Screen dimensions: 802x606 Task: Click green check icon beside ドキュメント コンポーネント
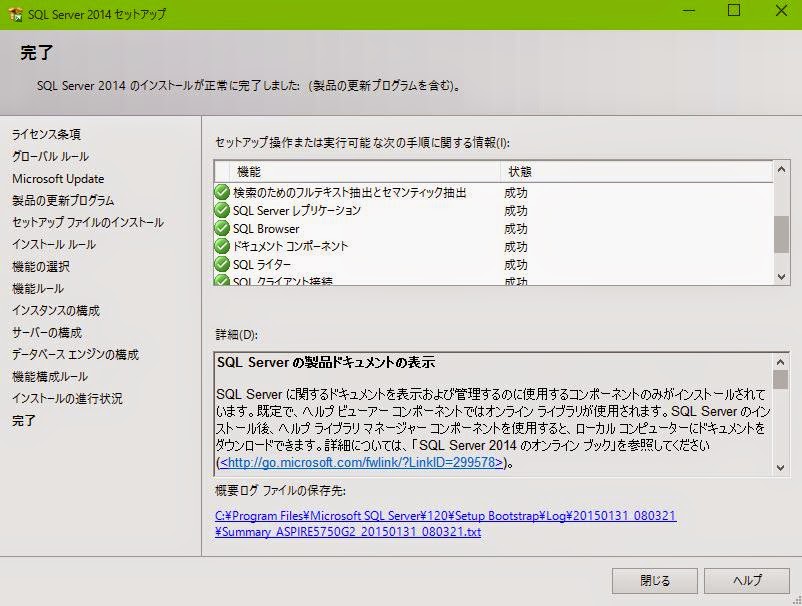tap(222, 246)
